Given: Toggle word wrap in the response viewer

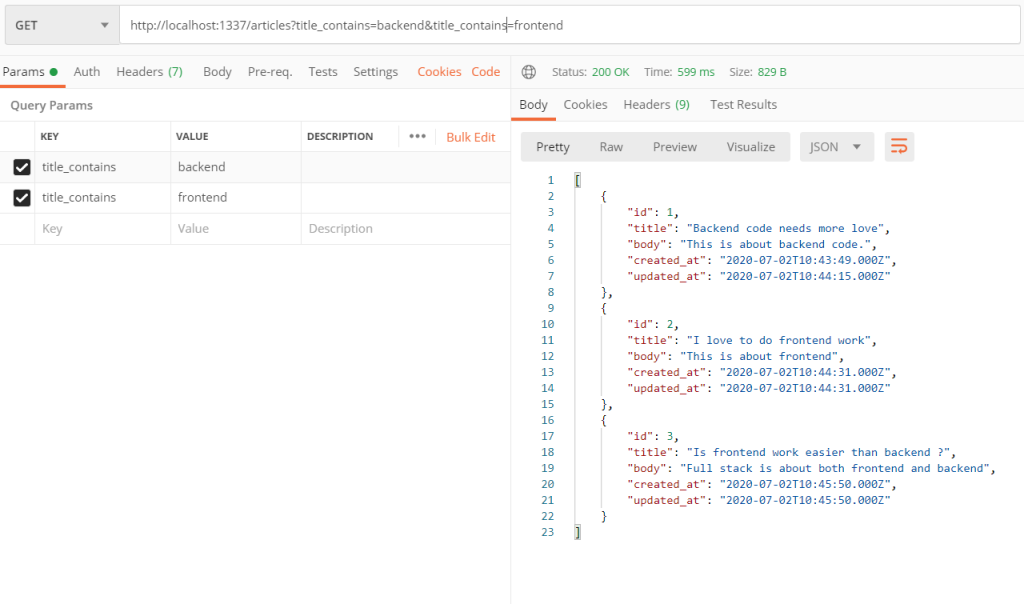Looking at the screenshot, I should click(898, 146).
